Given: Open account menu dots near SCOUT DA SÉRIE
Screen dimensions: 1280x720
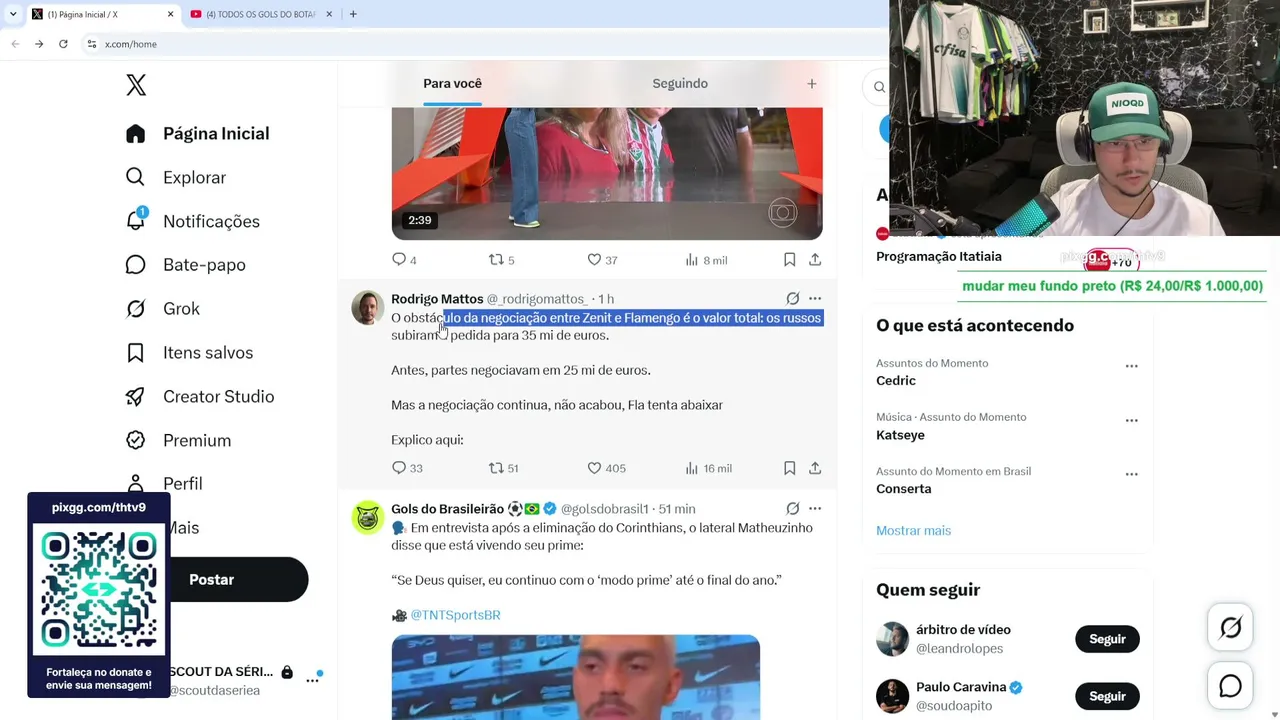Looking at the screenshot, I should [x=312, y=680].
